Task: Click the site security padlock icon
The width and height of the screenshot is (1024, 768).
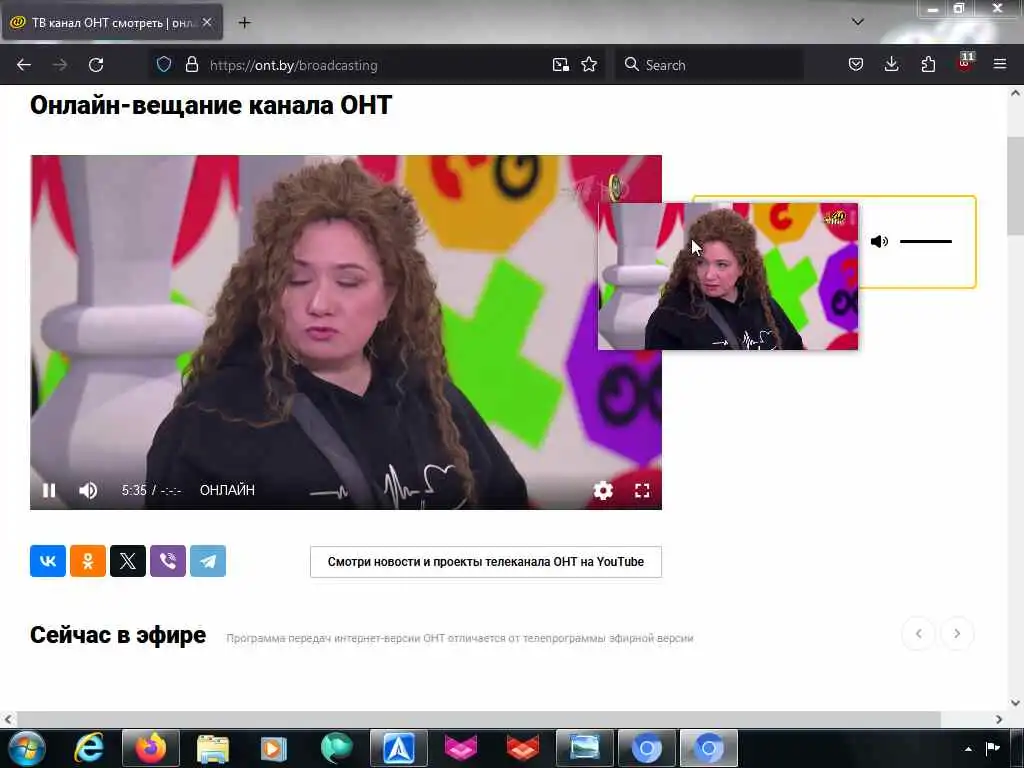Action: click(191, 64)
